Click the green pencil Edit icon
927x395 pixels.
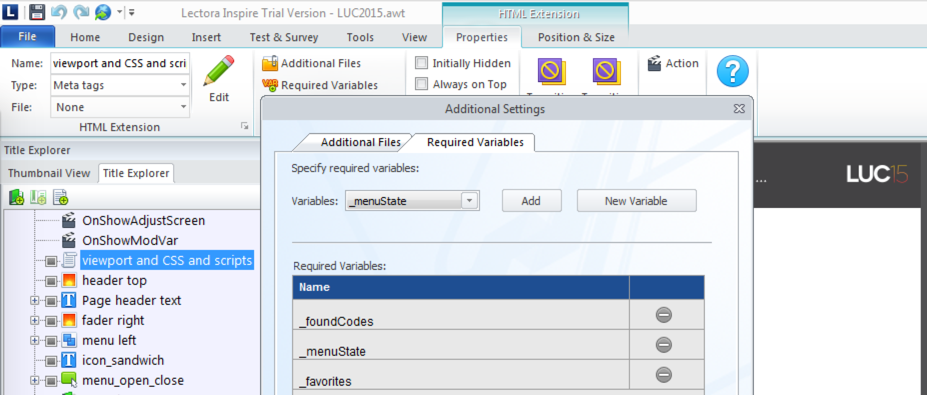click(219, 72)
